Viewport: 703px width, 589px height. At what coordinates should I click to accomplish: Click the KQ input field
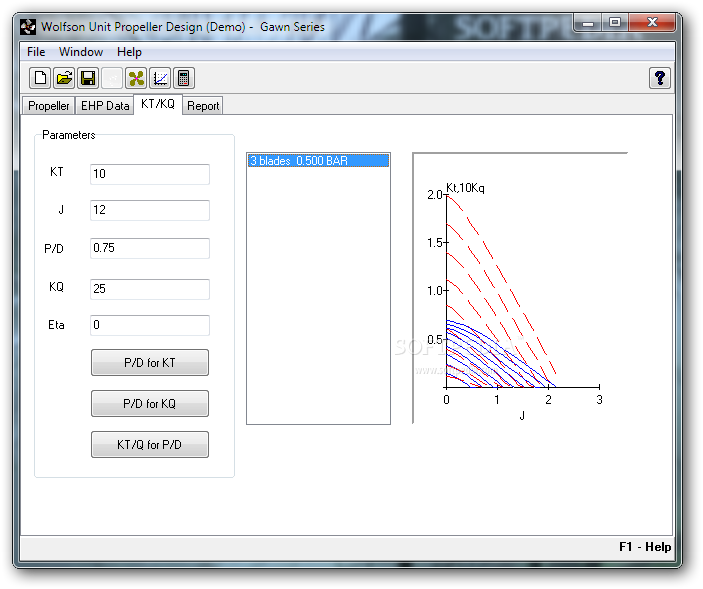tap(150, 289)
